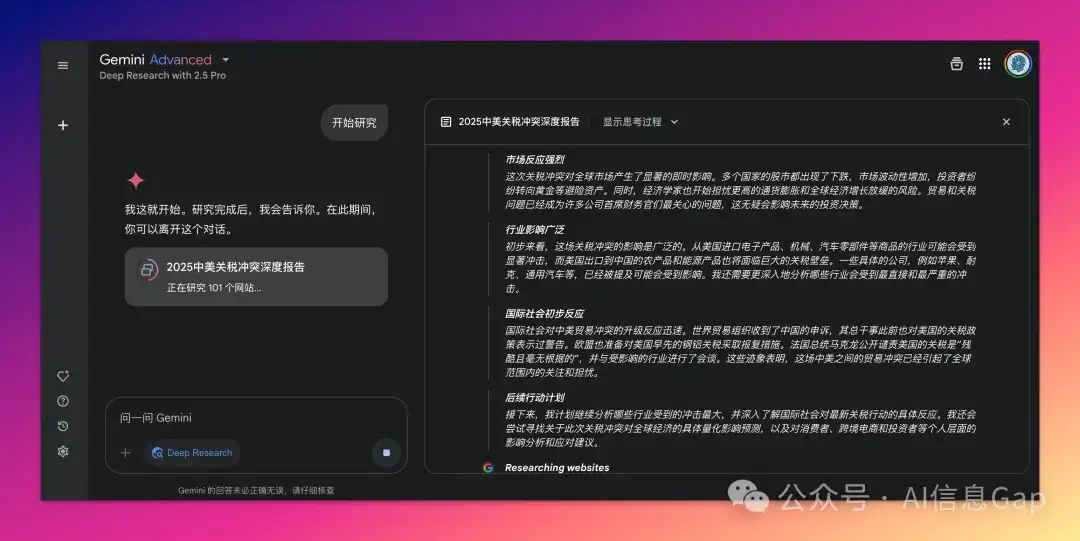Click the 国际社会初步反应 heading

[545, 314]
